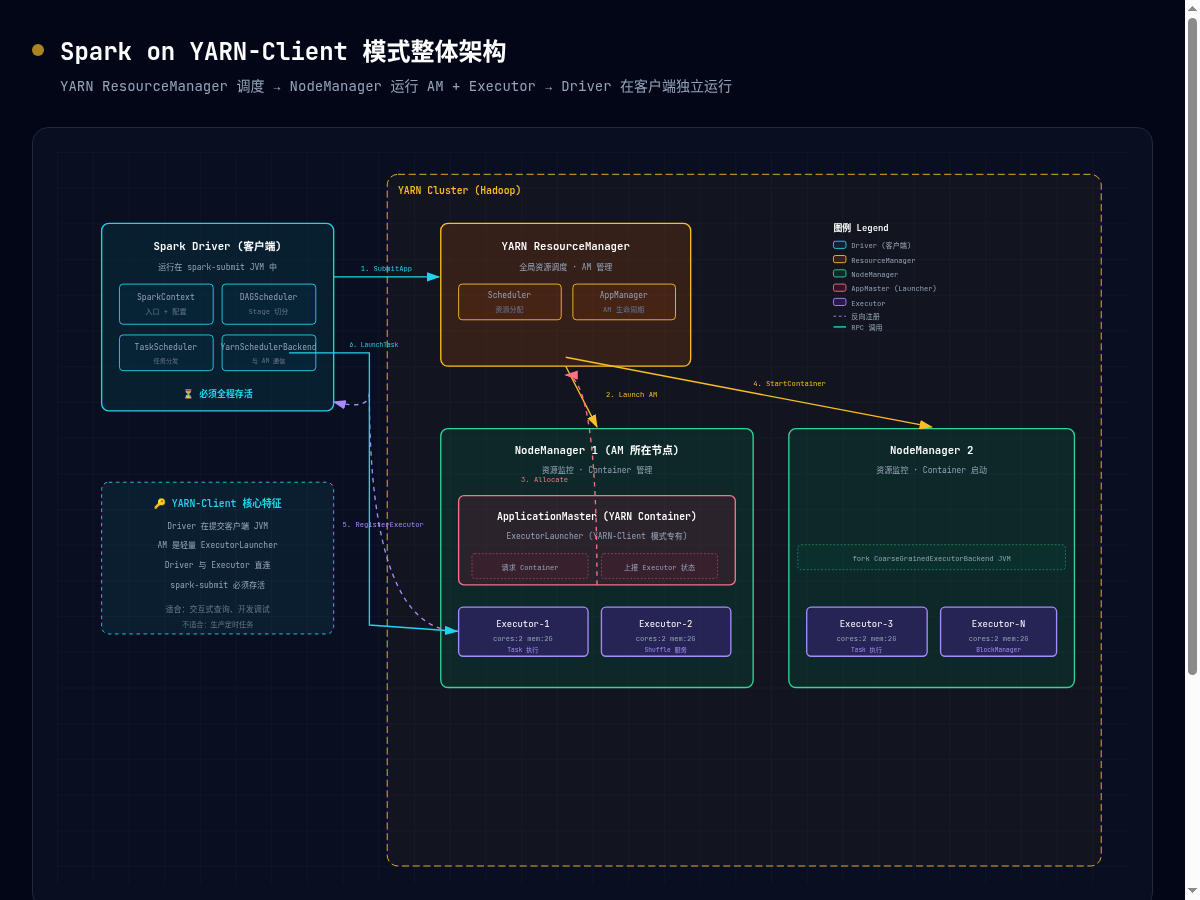Viewport: 1200px width, 900px height.
Task: Click the 适合: 交互式查询、开发调试 line
Action: (x=217, y=609)
